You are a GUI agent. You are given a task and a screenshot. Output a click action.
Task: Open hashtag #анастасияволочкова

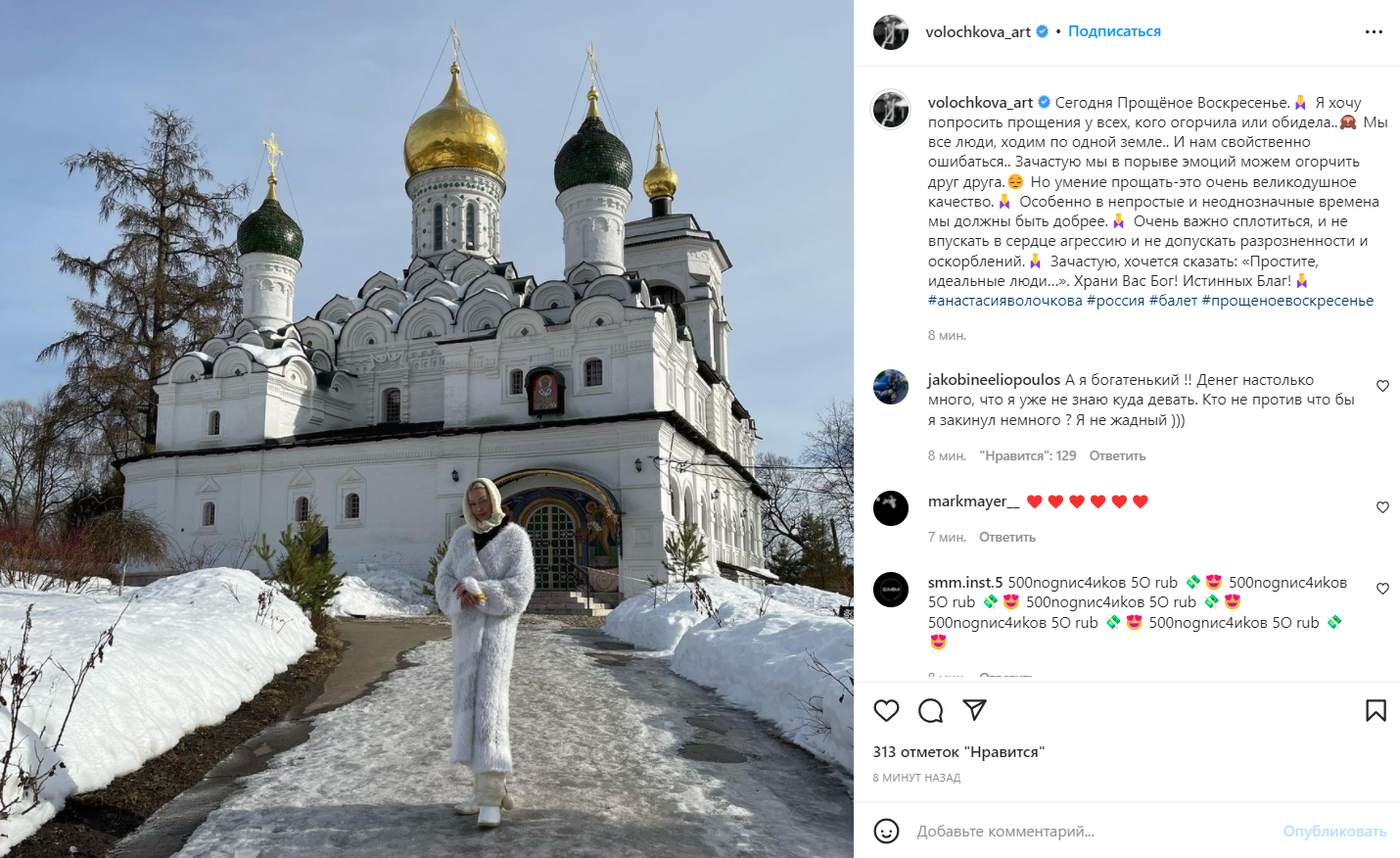pos(1005,301)
